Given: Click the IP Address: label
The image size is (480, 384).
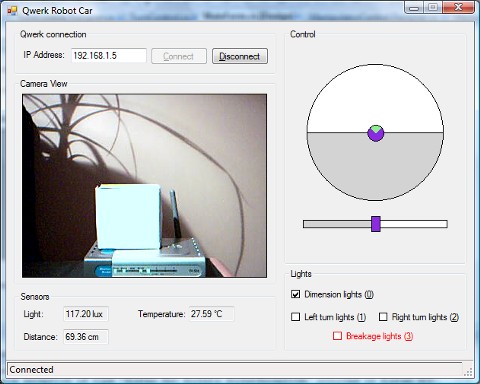Looking at the screenshot, I should pyautogui.click(x=44, y=55).
